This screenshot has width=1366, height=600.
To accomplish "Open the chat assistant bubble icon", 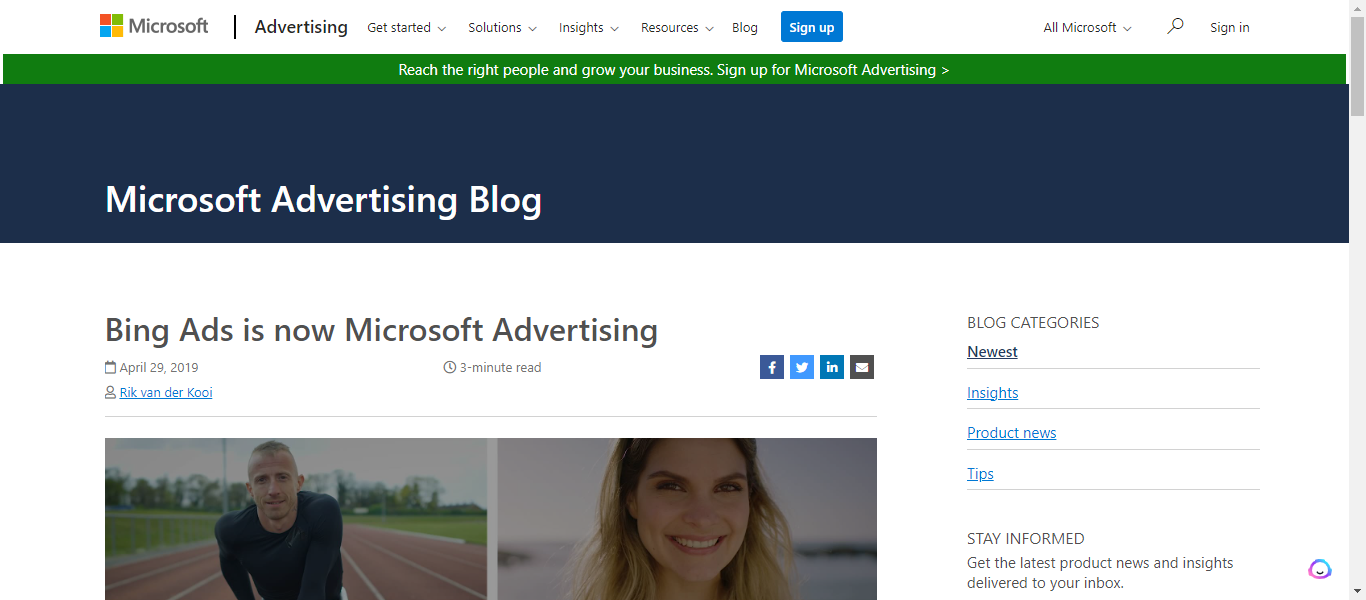I will tap(1320, 569).
